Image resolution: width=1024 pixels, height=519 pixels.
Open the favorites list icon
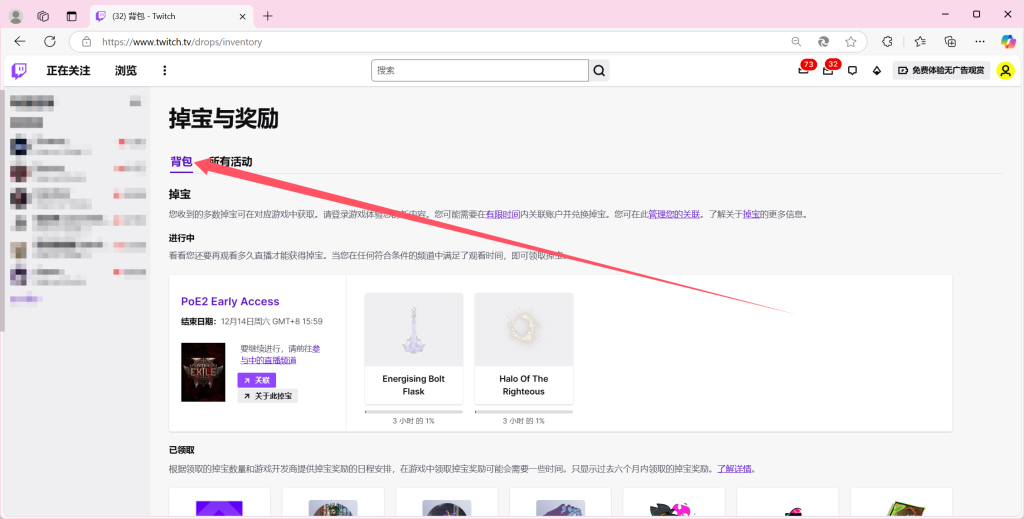920,42
